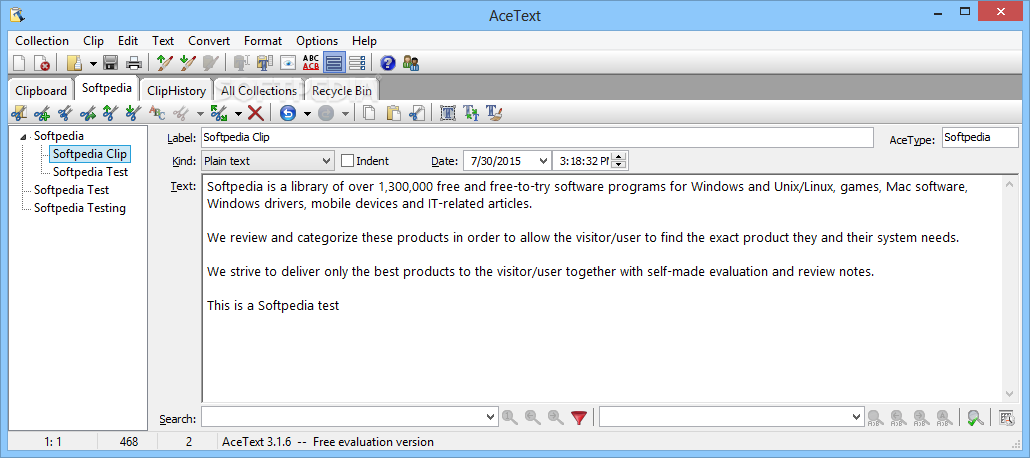Click the ABC with scissors icon
1030x458 pixels.
pos(158,113)
